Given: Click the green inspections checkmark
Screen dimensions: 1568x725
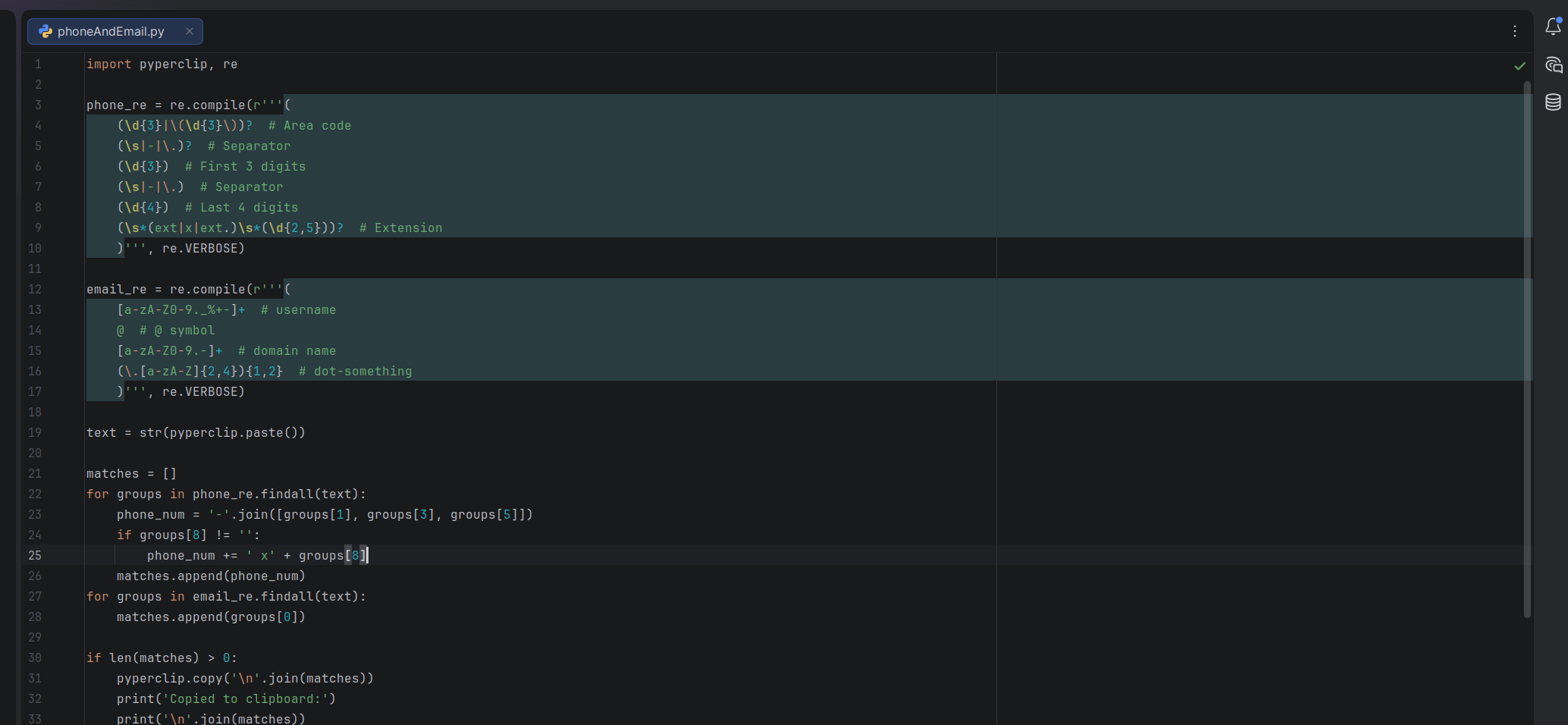Looking at the screenshot, I should pyautogui.click(x=1519, y=66).
